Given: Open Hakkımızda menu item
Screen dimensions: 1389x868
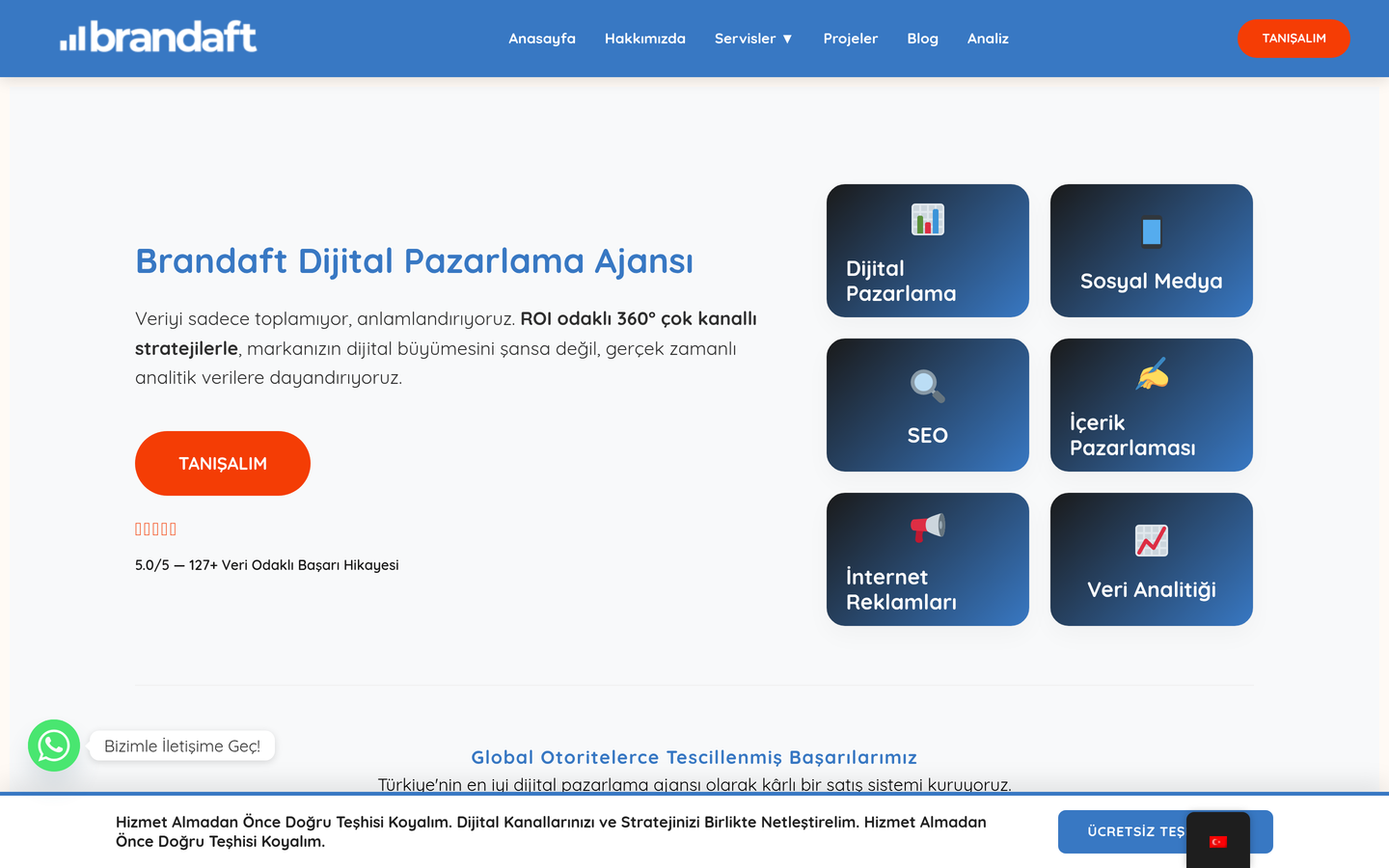Looking at the screenshot, I should [645, 39].
